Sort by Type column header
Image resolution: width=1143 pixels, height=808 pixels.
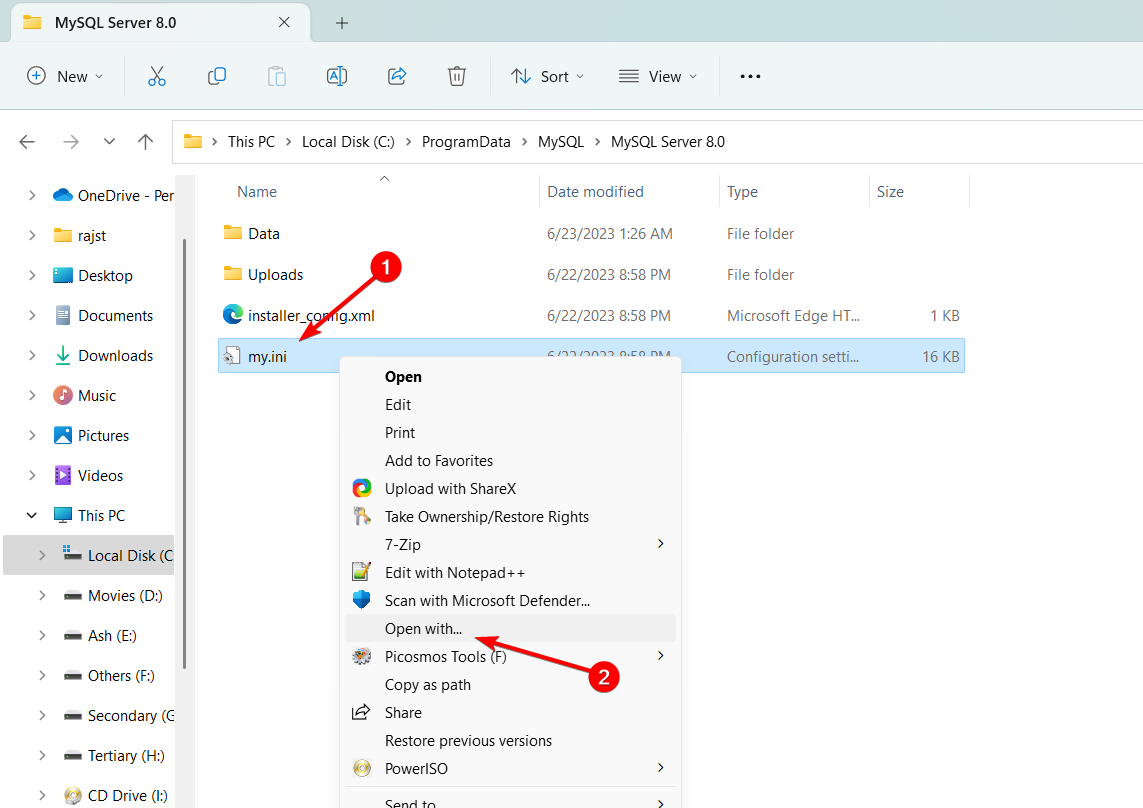(742, 192)
